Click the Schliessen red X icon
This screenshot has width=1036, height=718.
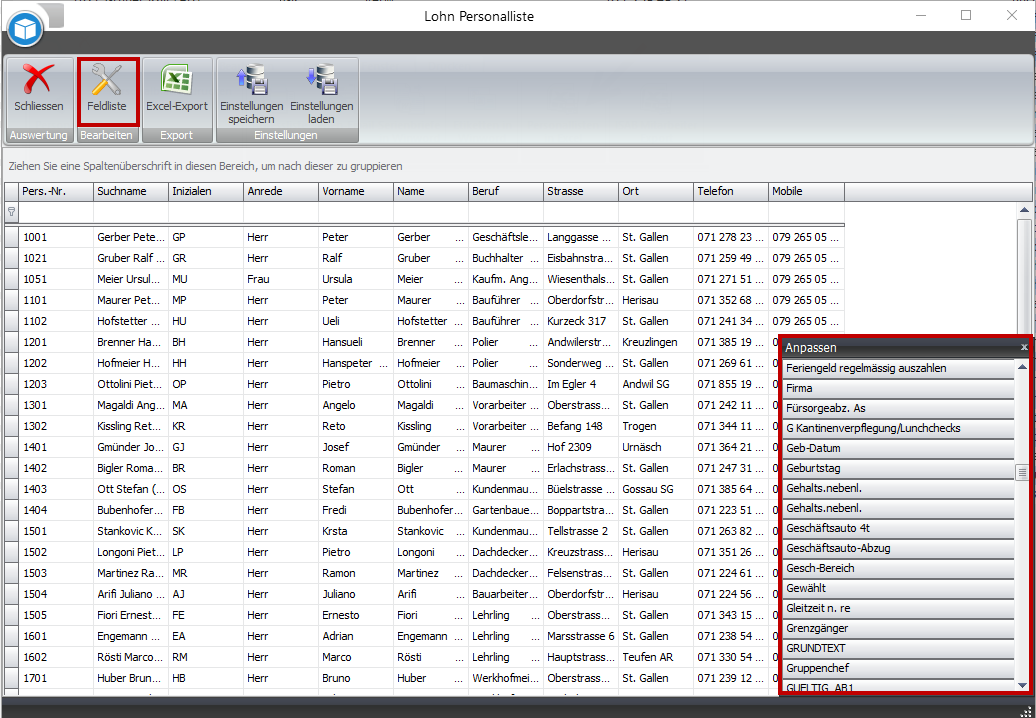point(38,79)
